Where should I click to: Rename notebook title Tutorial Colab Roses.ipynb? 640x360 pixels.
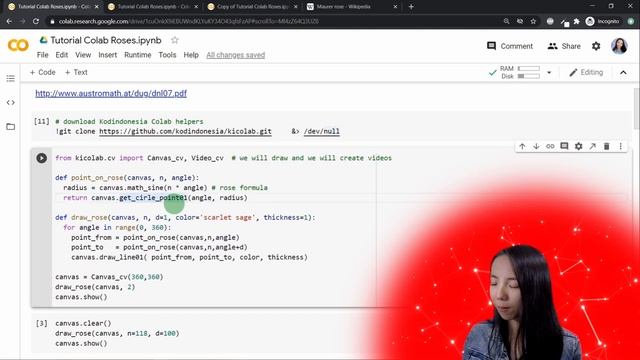pos(106,40)
